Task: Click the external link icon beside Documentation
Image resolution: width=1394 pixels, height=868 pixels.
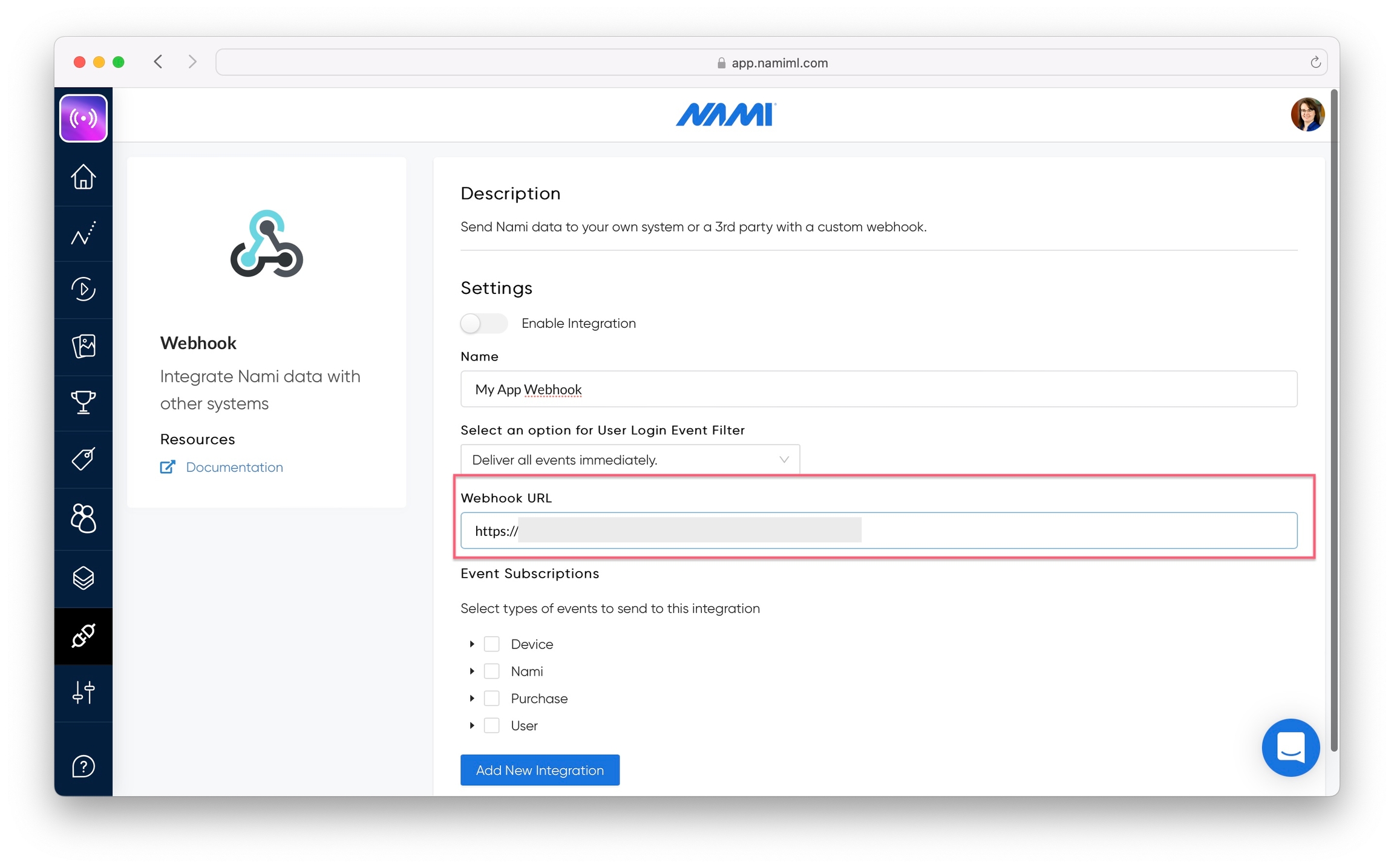Action: click(x=168, y=467)
